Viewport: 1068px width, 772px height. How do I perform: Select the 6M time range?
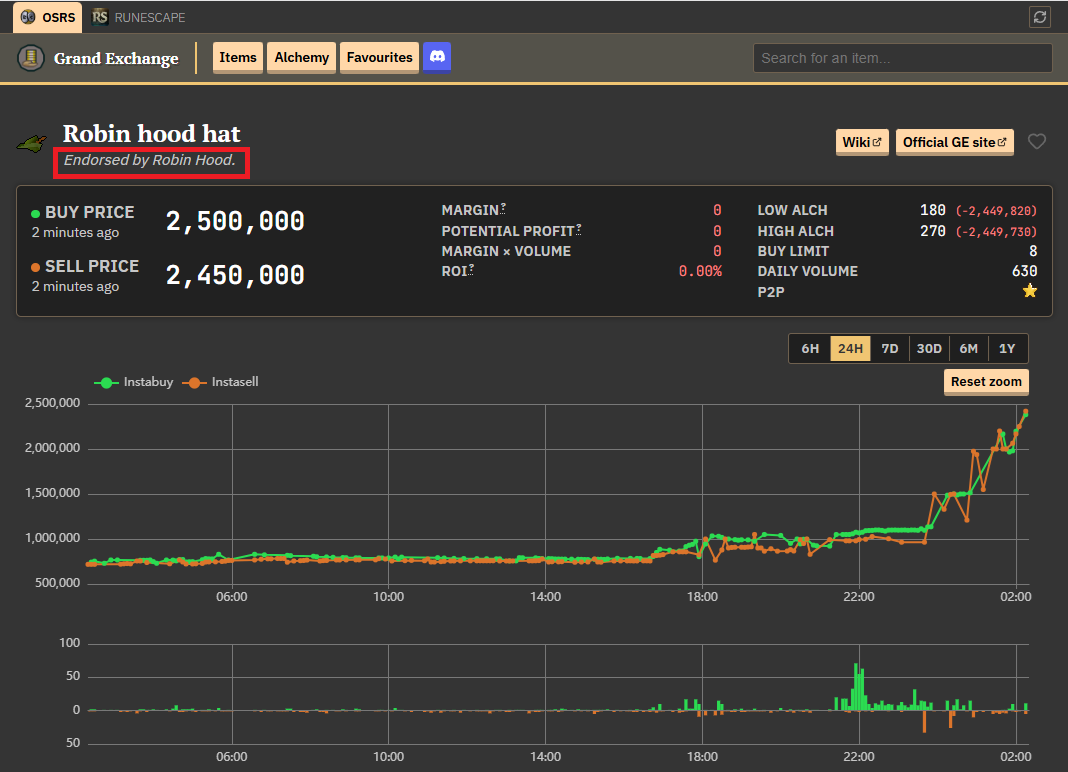[969, 349]
